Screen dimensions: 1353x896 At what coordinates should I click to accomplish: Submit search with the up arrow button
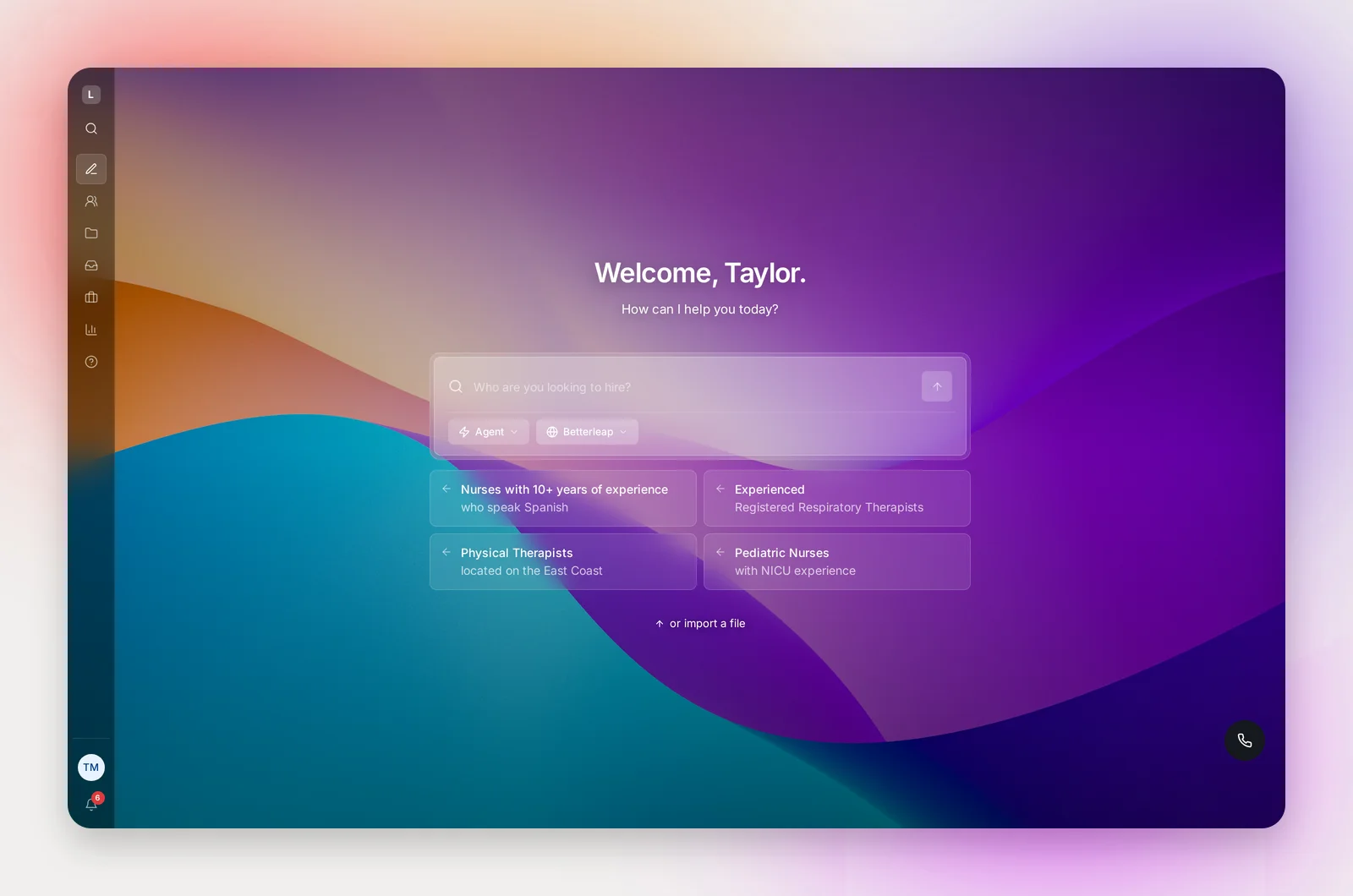click(x=937, y=386)
